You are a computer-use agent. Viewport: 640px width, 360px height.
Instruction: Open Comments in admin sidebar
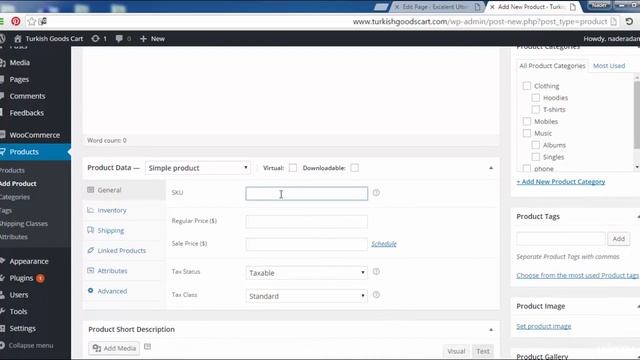pyautogui.click(x=27, y=96)
